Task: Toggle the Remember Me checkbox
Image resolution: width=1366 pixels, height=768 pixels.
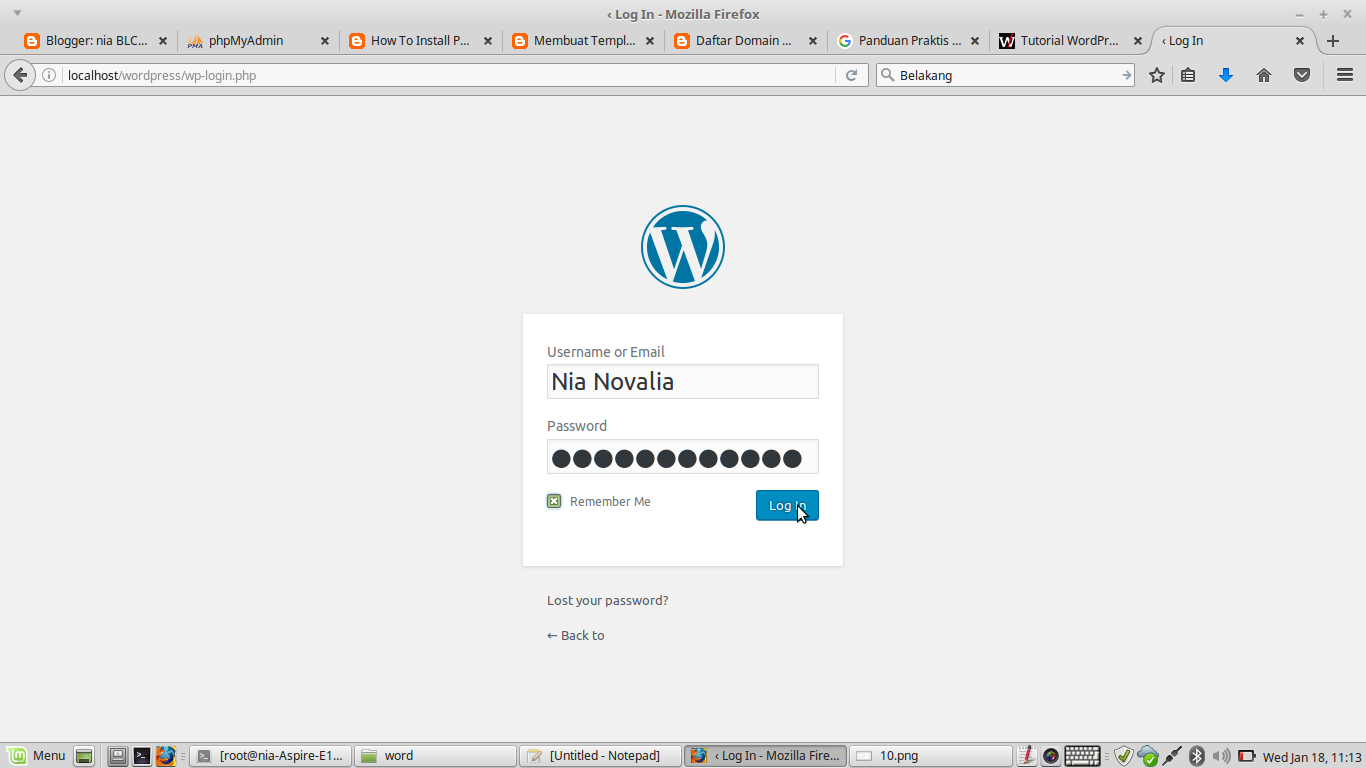Action: (554, 501)
